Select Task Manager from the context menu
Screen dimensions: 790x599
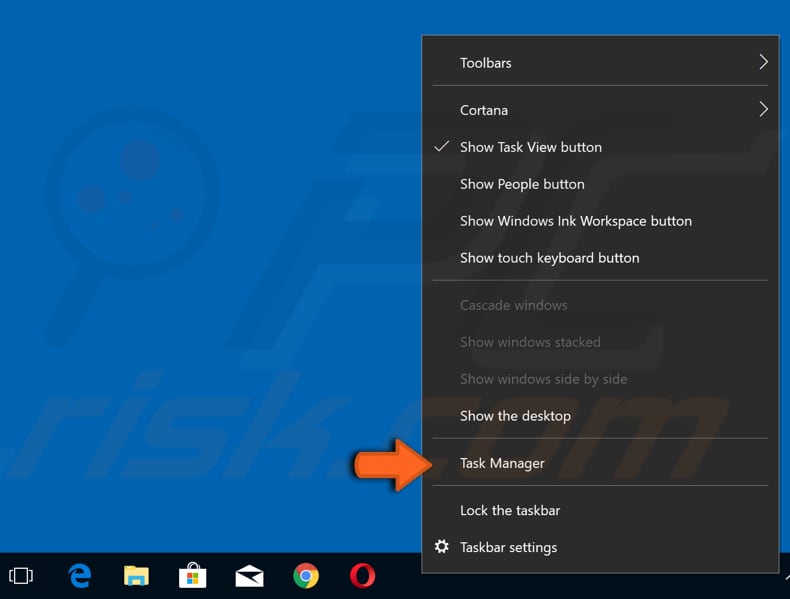point(600,463)
